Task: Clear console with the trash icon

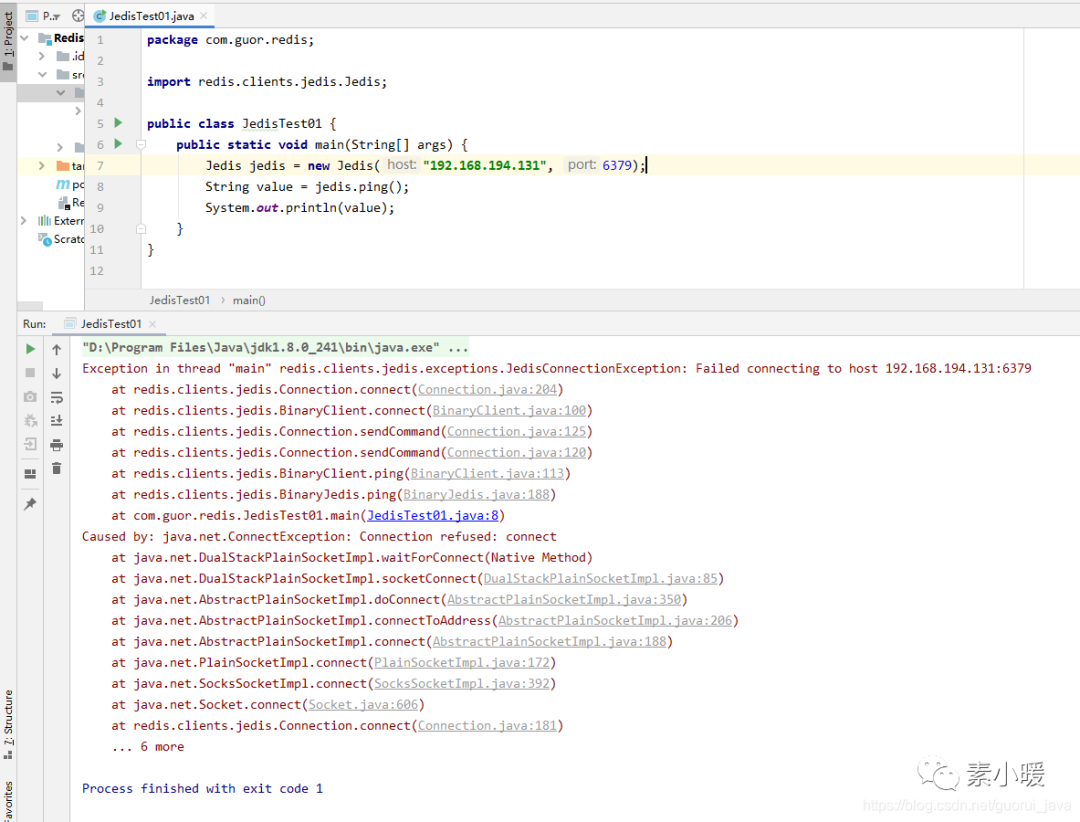Action: [56, 469]
